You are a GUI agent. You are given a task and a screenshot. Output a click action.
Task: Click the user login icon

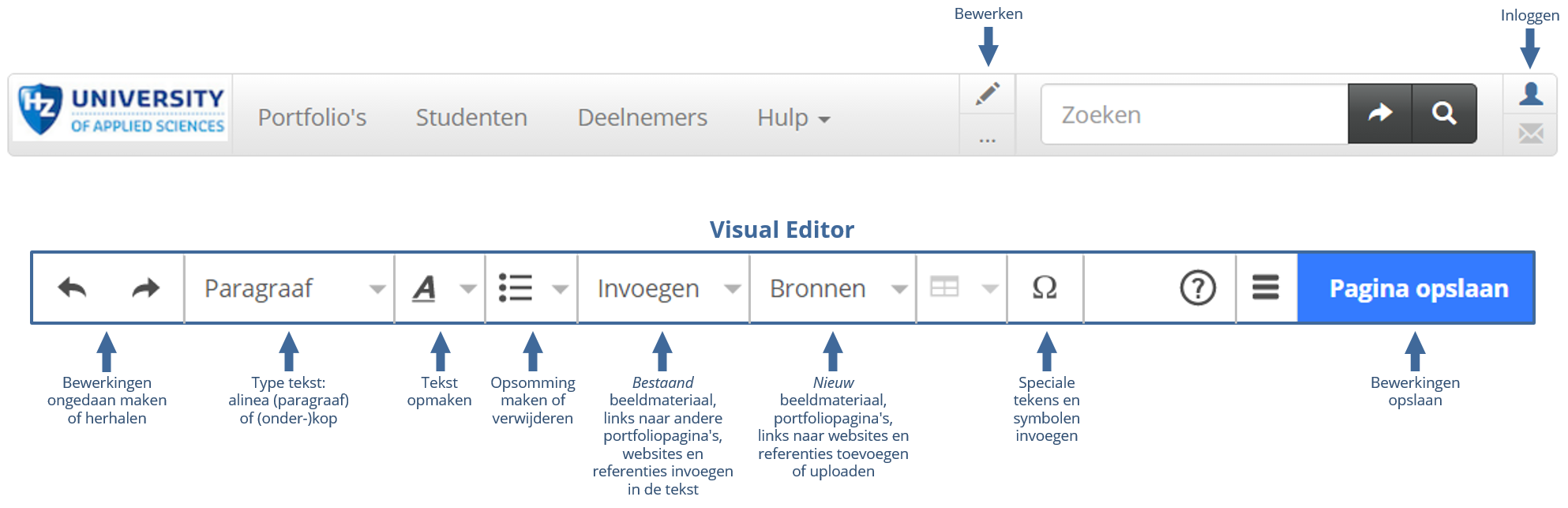point(1531,94)
